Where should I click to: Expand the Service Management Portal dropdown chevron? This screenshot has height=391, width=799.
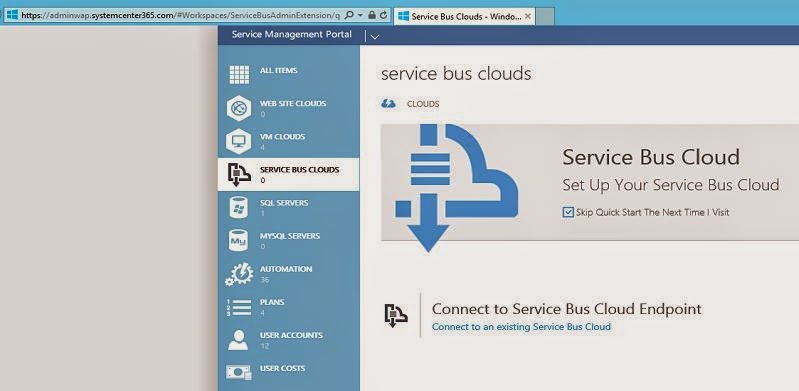[x=375, y=36]
